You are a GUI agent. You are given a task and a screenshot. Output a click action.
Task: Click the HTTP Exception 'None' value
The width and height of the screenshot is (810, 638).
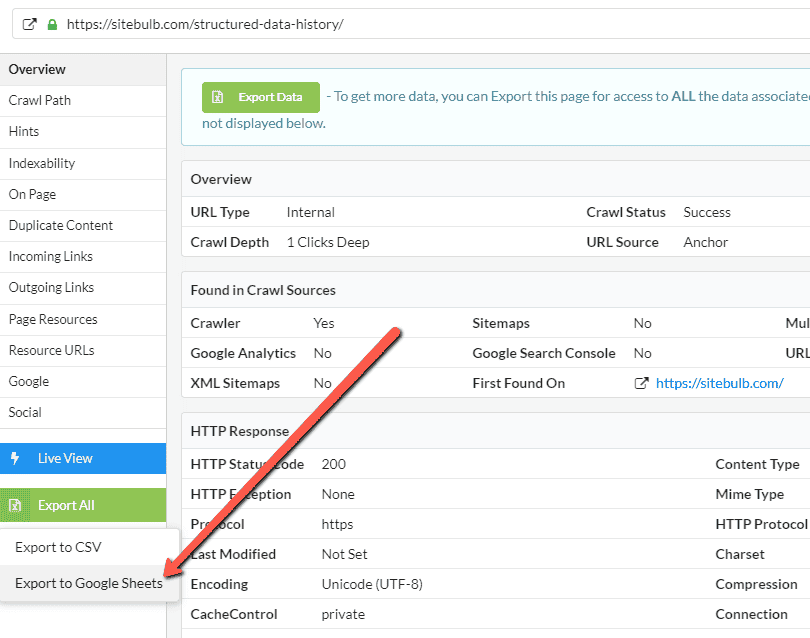coord(338,494)
